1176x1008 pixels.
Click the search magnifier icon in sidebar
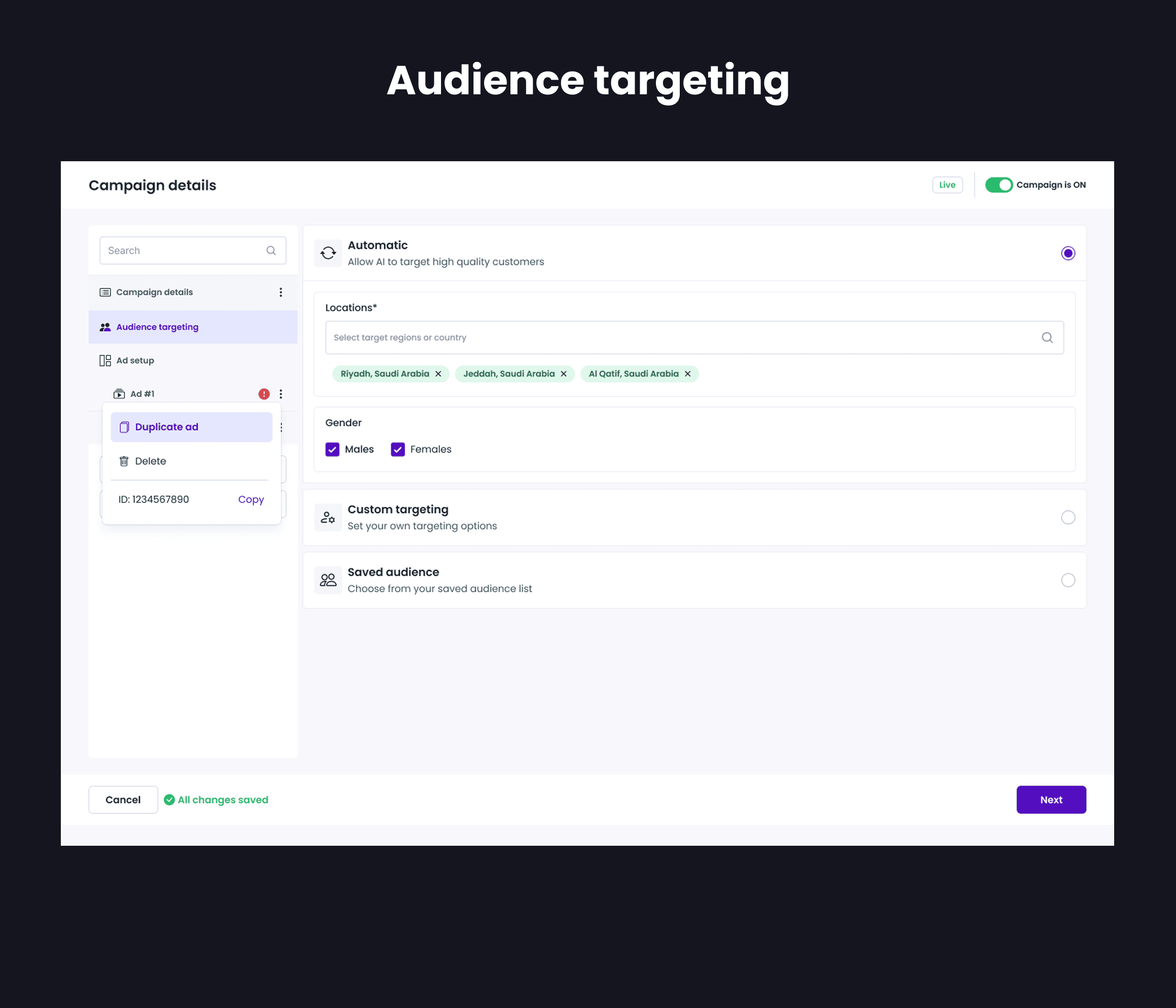coord(271,250)
